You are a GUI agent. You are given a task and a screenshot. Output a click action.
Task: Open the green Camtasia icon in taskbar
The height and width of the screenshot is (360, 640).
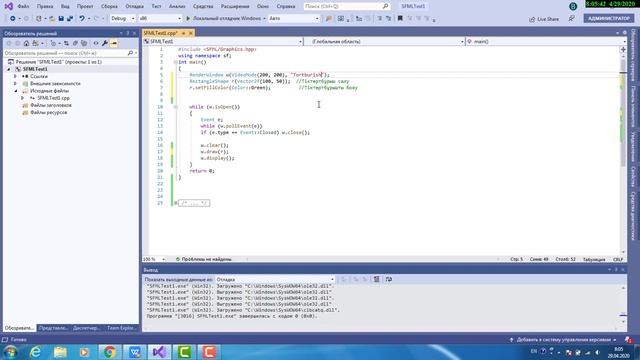tap(184, 352)
